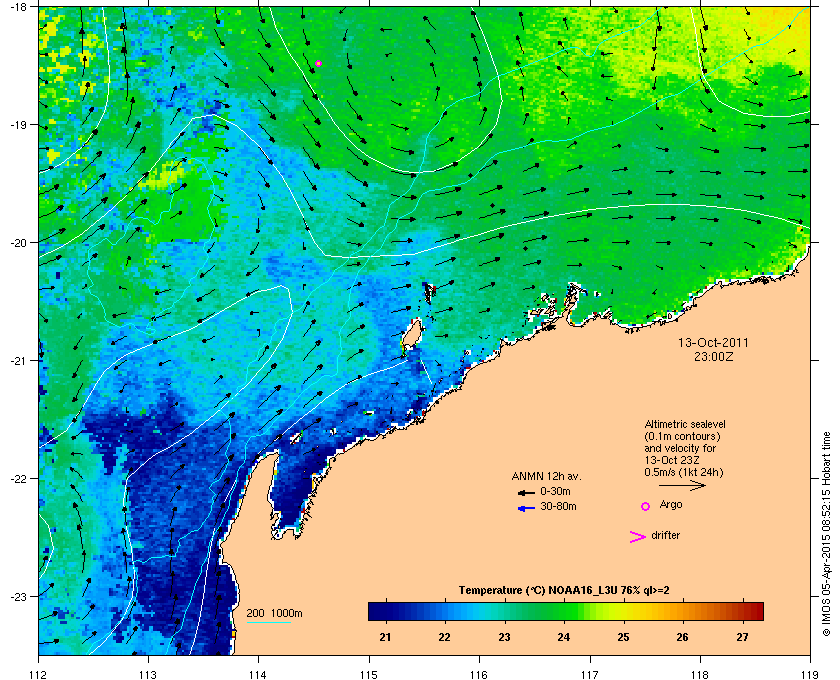
Task: Click the latitude axis label -18
Action: [17, 7]
